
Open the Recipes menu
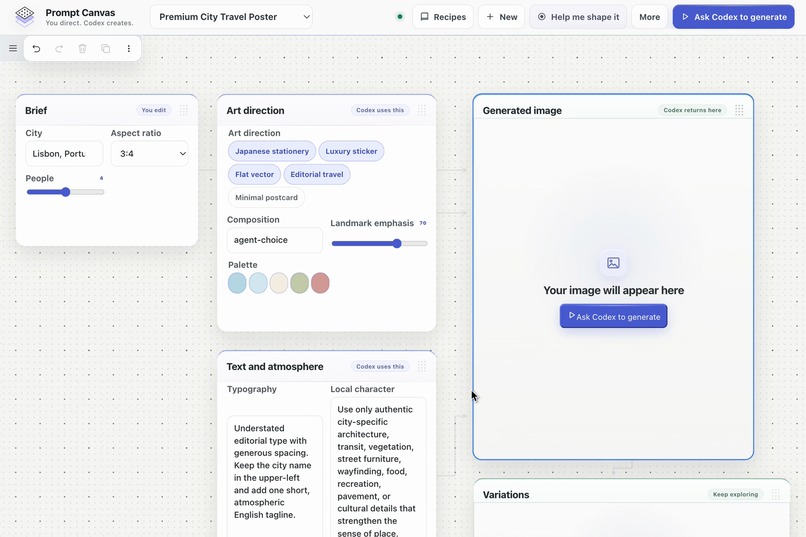443,17
